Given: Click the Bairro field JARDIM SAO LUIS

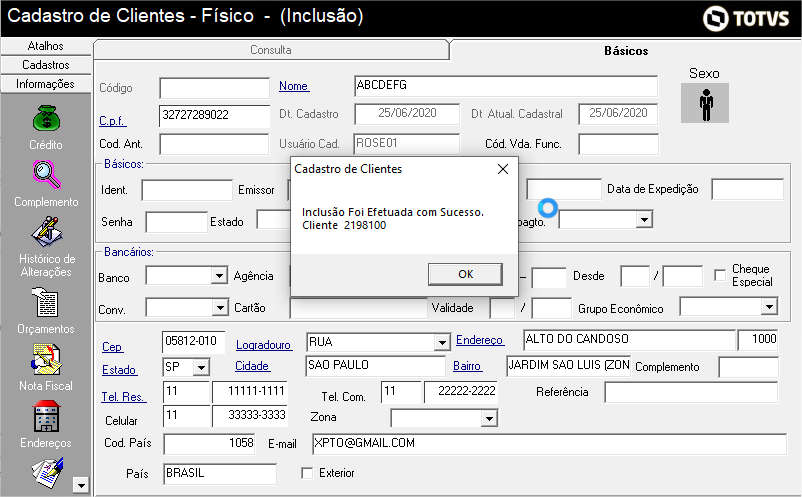Looking at the screenshot, I should click(568, 366).
